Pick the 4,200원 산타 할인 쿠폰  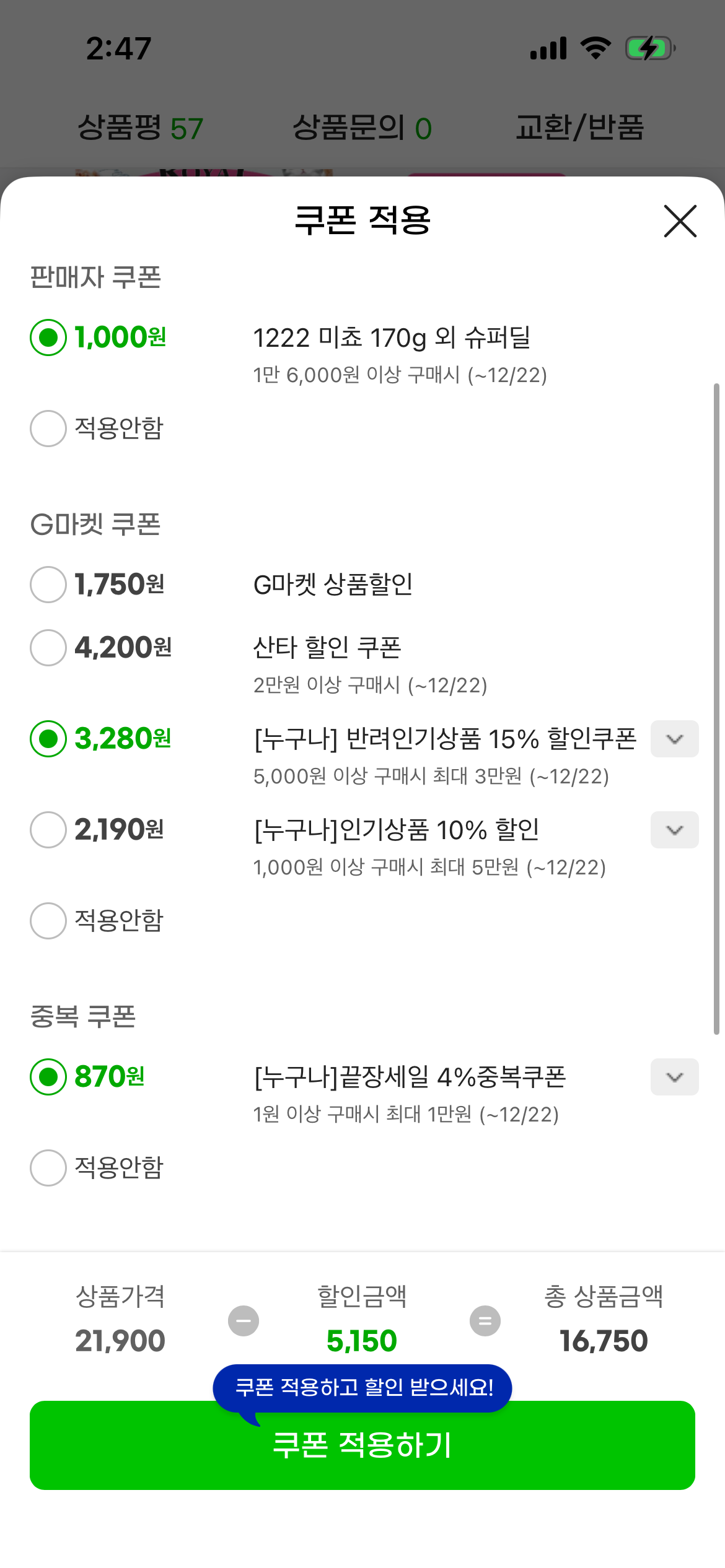pos(48,648)
